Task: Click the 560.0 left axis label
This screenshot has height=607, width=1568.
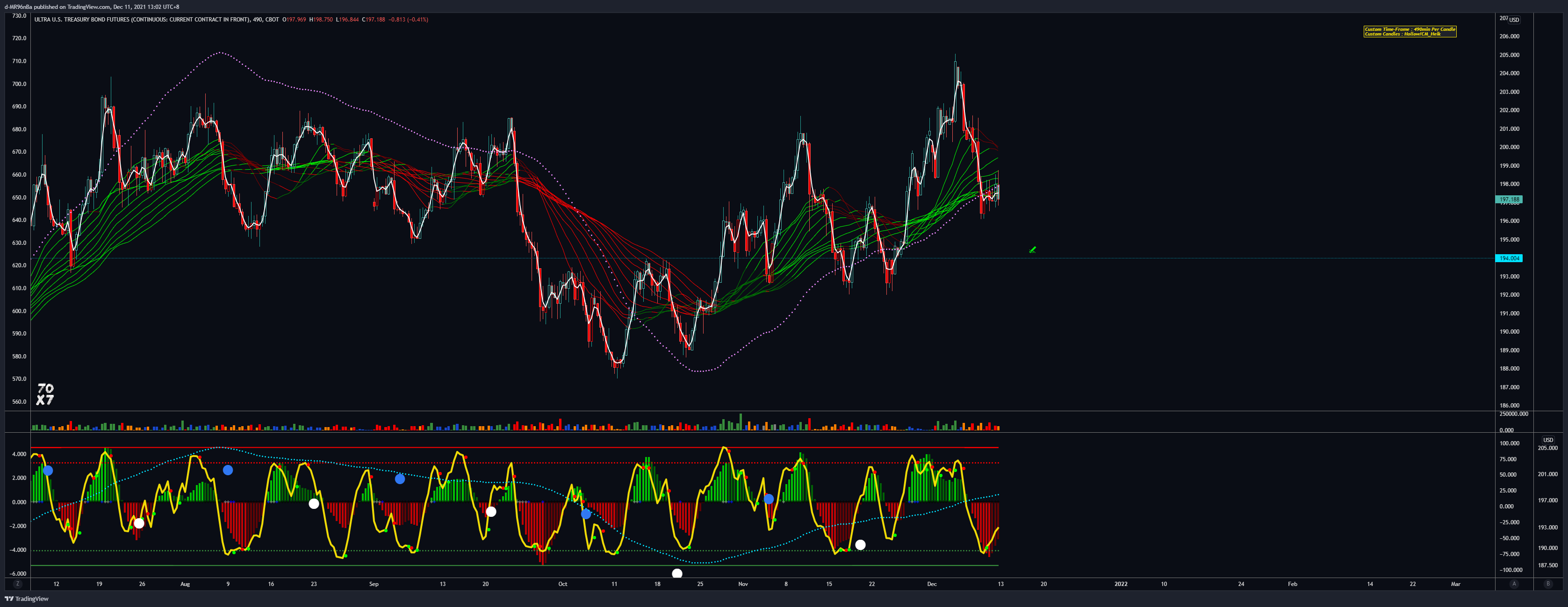Action: tap(20, 401)
